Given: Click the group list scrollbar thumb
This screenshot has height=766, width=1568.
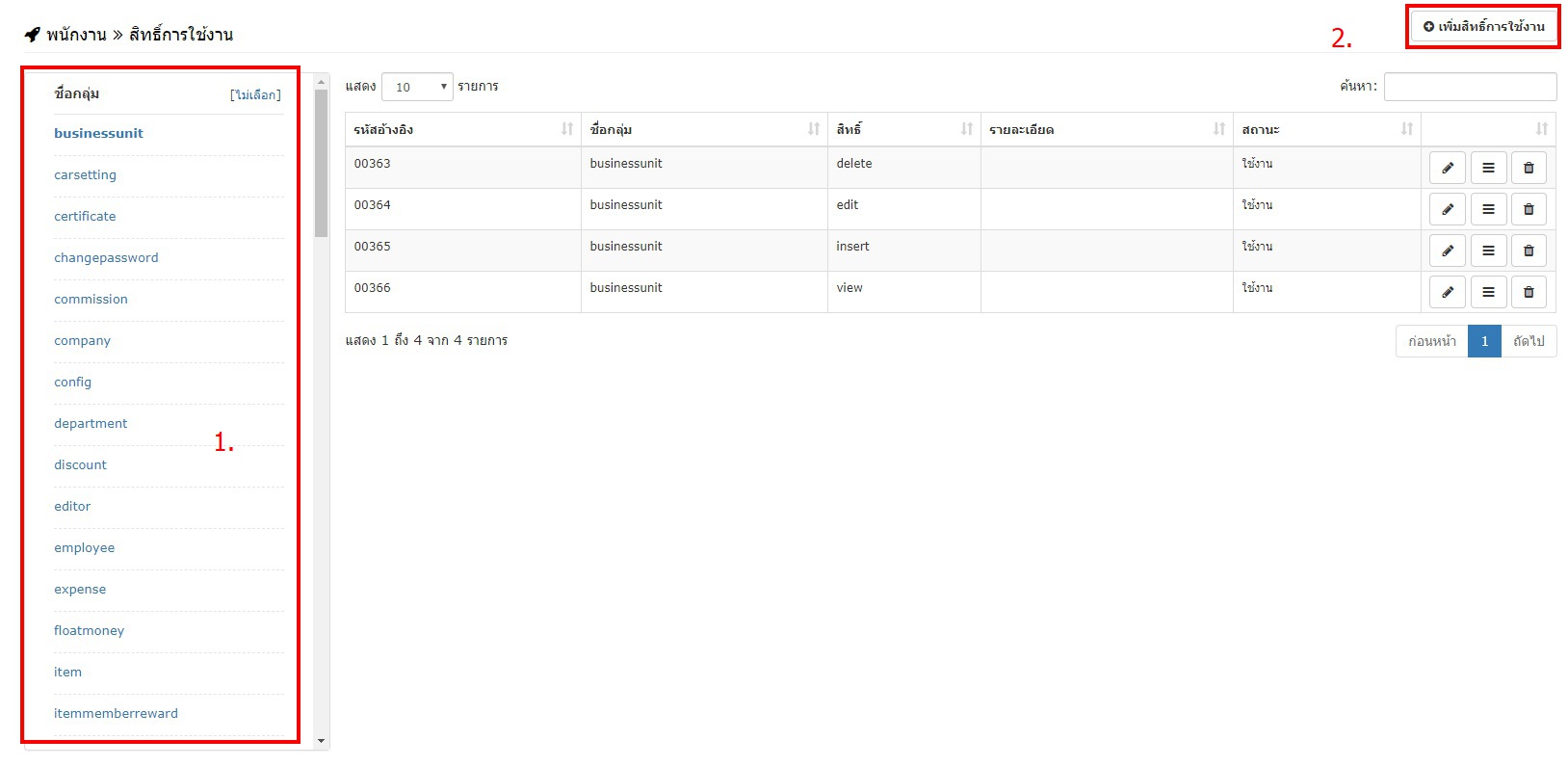Looking at the screenshot, I should (322, 163).
